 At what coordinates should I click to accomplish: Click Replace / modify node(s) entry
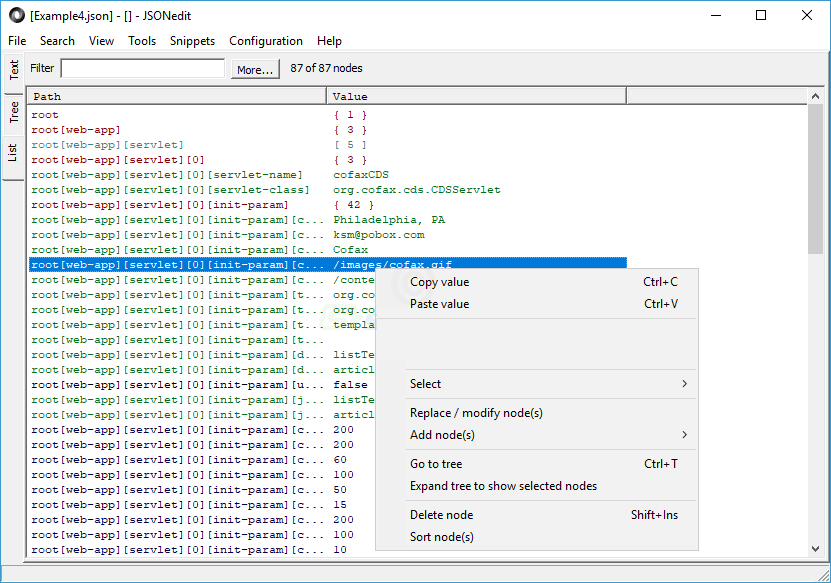[476, 413]
